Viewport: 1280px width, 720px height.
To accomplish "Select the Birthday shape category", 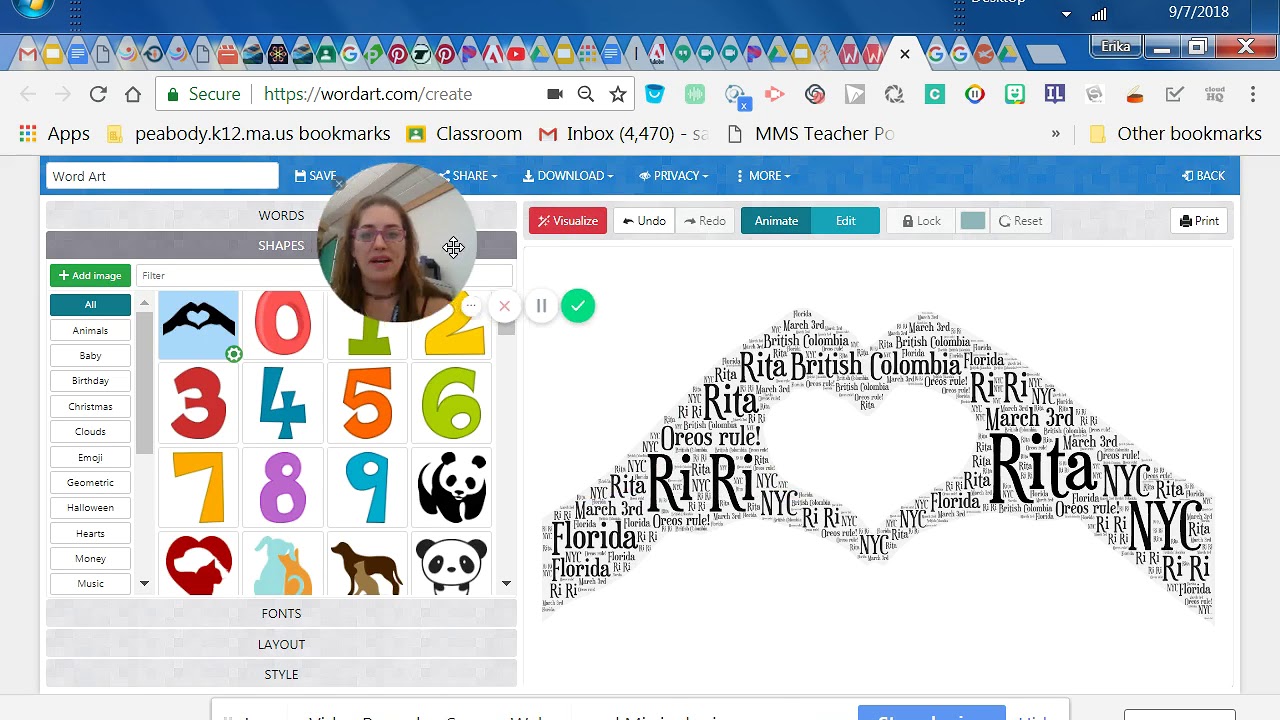I will pos(90,381).
